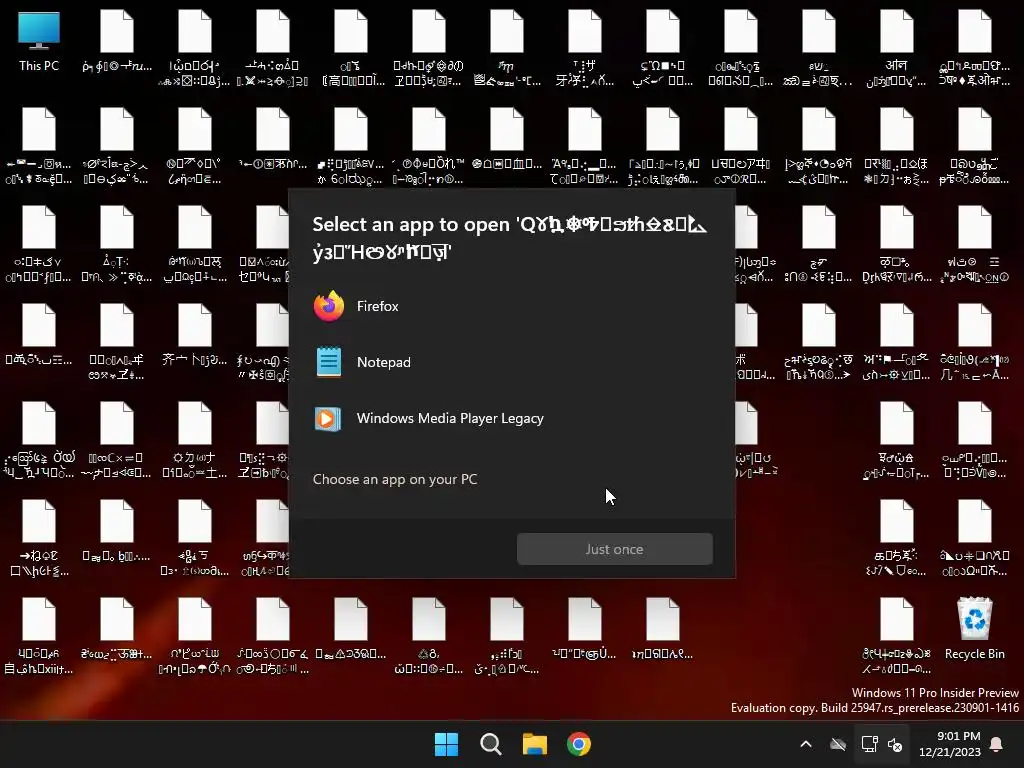Screen dimensions: 1024x768
Task: Choose Notepad to open the file
Action: [x=511, y=362]
